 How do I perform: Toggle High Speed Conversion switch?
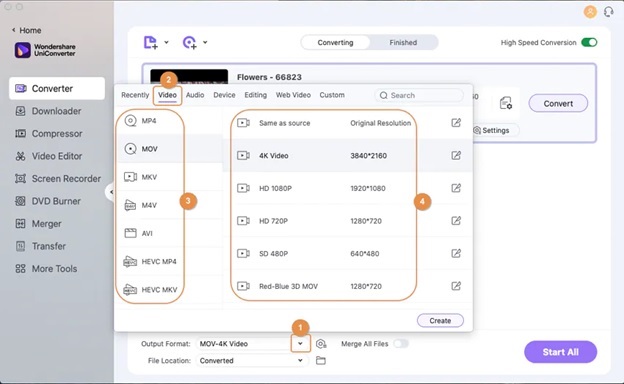click(x=589, y=43)
